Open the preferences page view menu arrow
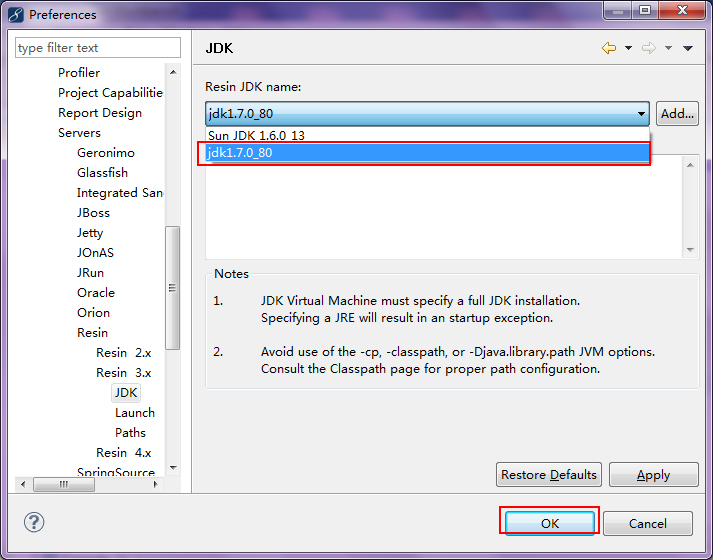Viewport: 713px width, 560px height. click(x=688, y=48)
